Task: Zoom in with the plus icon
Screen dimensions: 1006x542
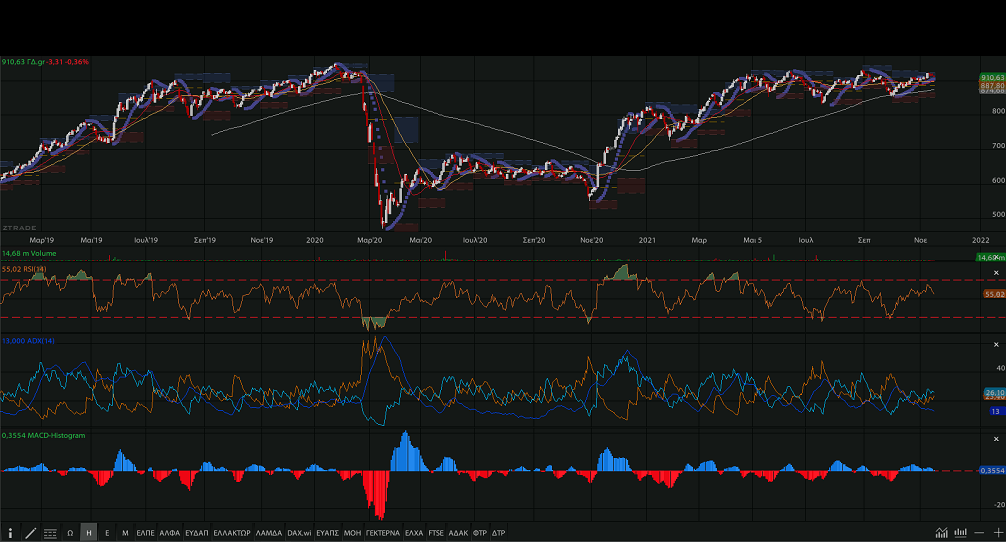Action: [x=998, y=533]
